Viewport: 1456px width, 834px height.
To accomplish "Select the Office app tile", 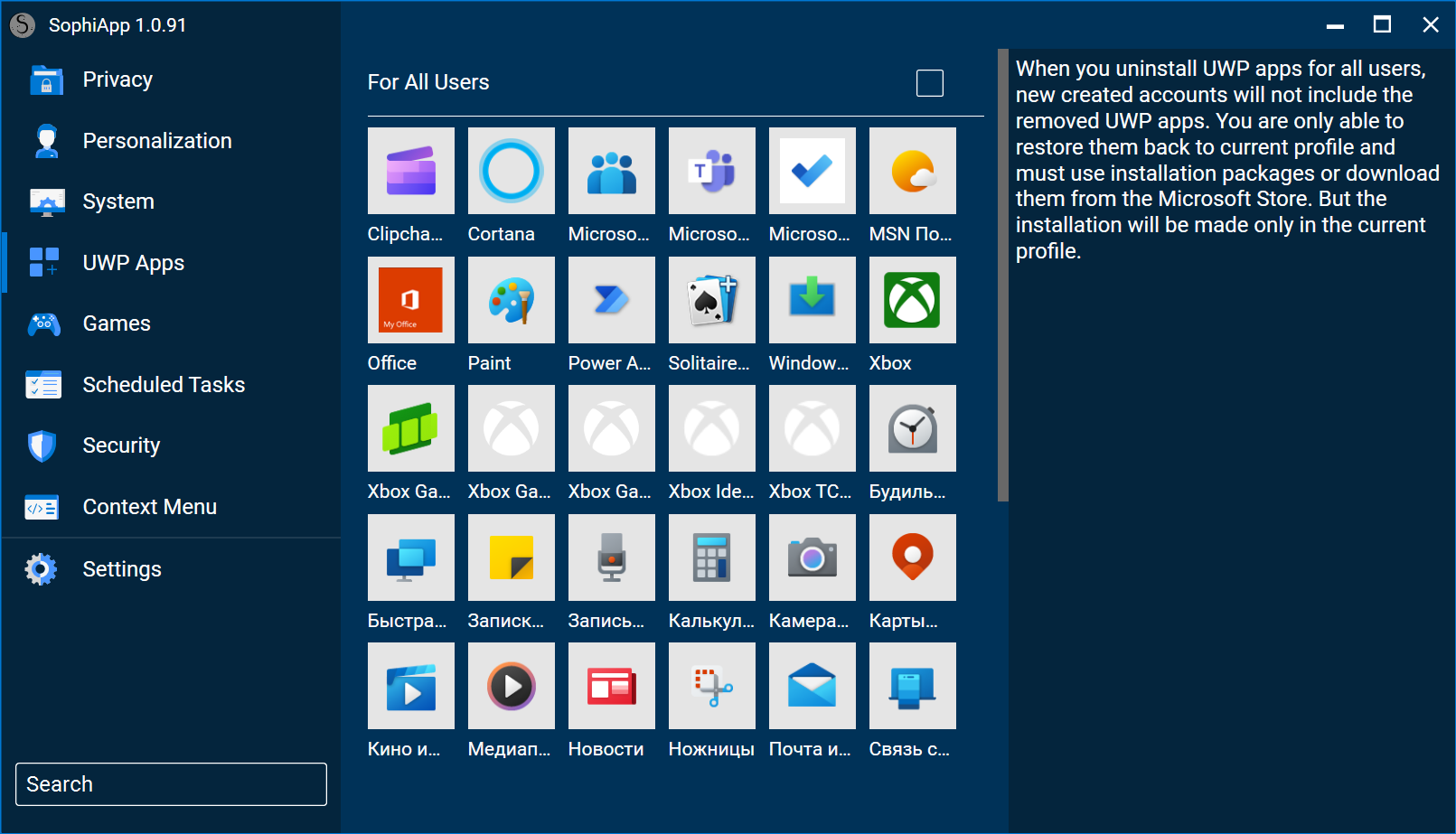I will point(411,300).
